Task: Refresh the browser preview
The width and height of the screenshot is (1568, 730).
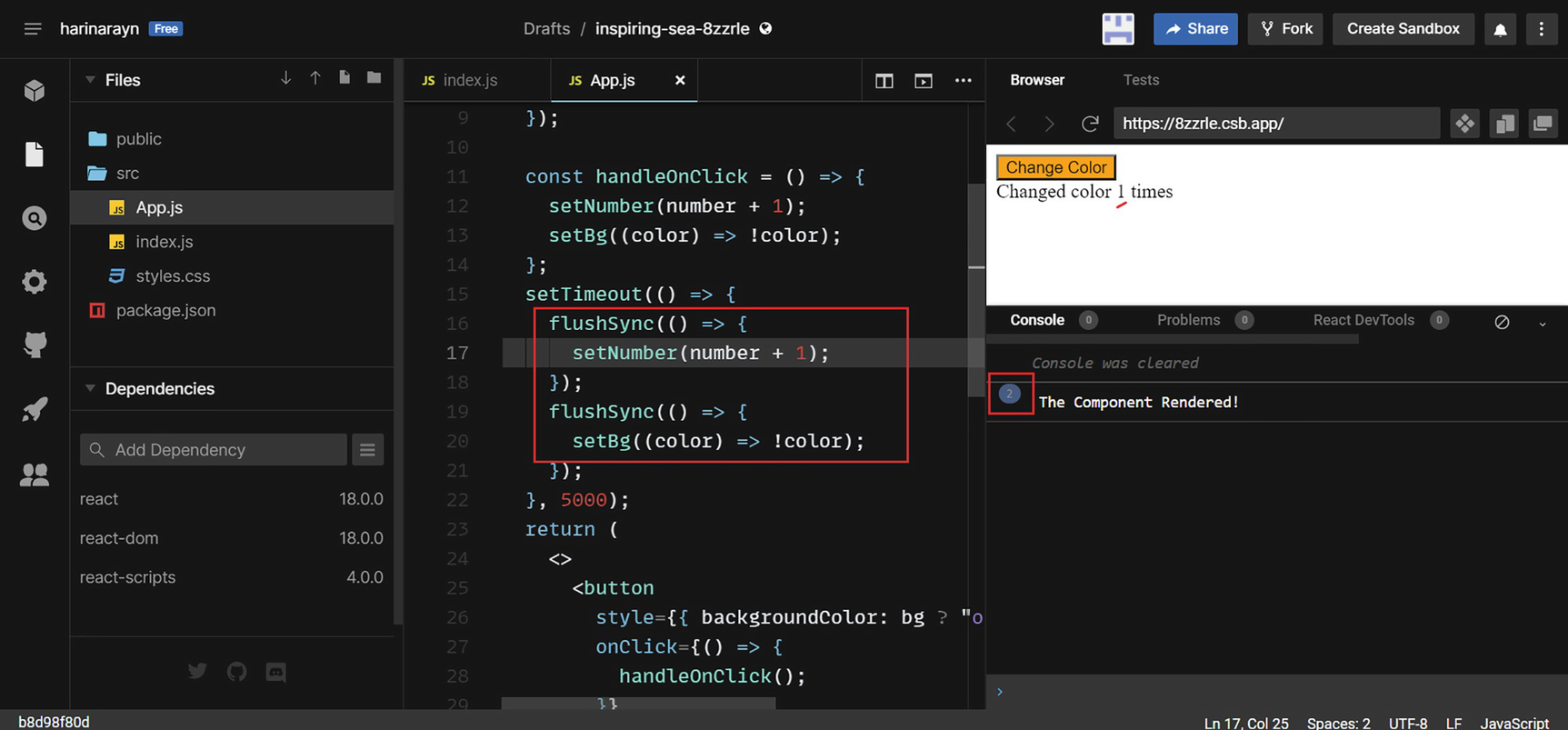Action: (1090, 124)
